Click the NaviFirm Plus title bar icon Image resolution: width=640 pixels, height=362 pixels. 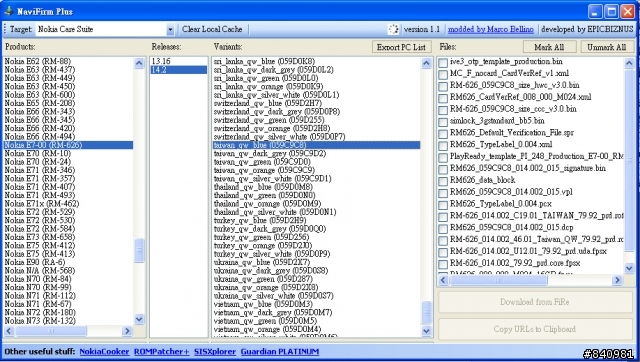tap(9, 11)
